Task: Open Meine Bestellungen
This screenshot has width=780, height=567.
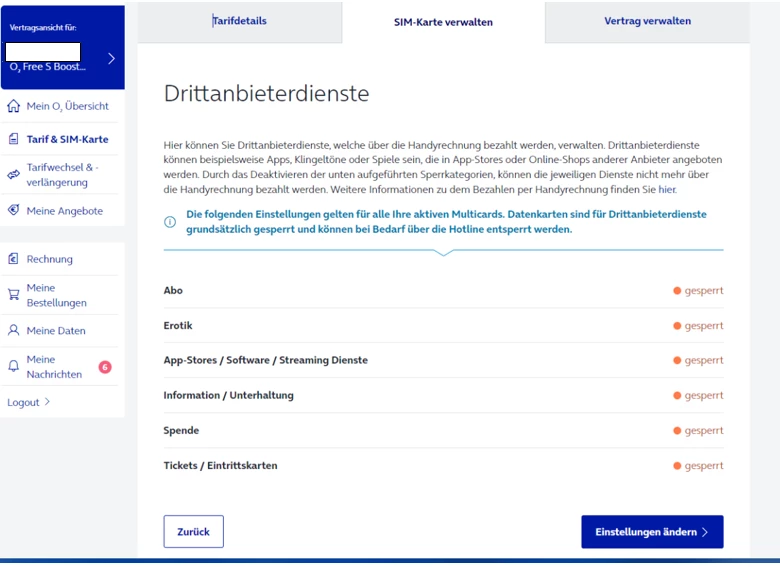Action: 59,295
